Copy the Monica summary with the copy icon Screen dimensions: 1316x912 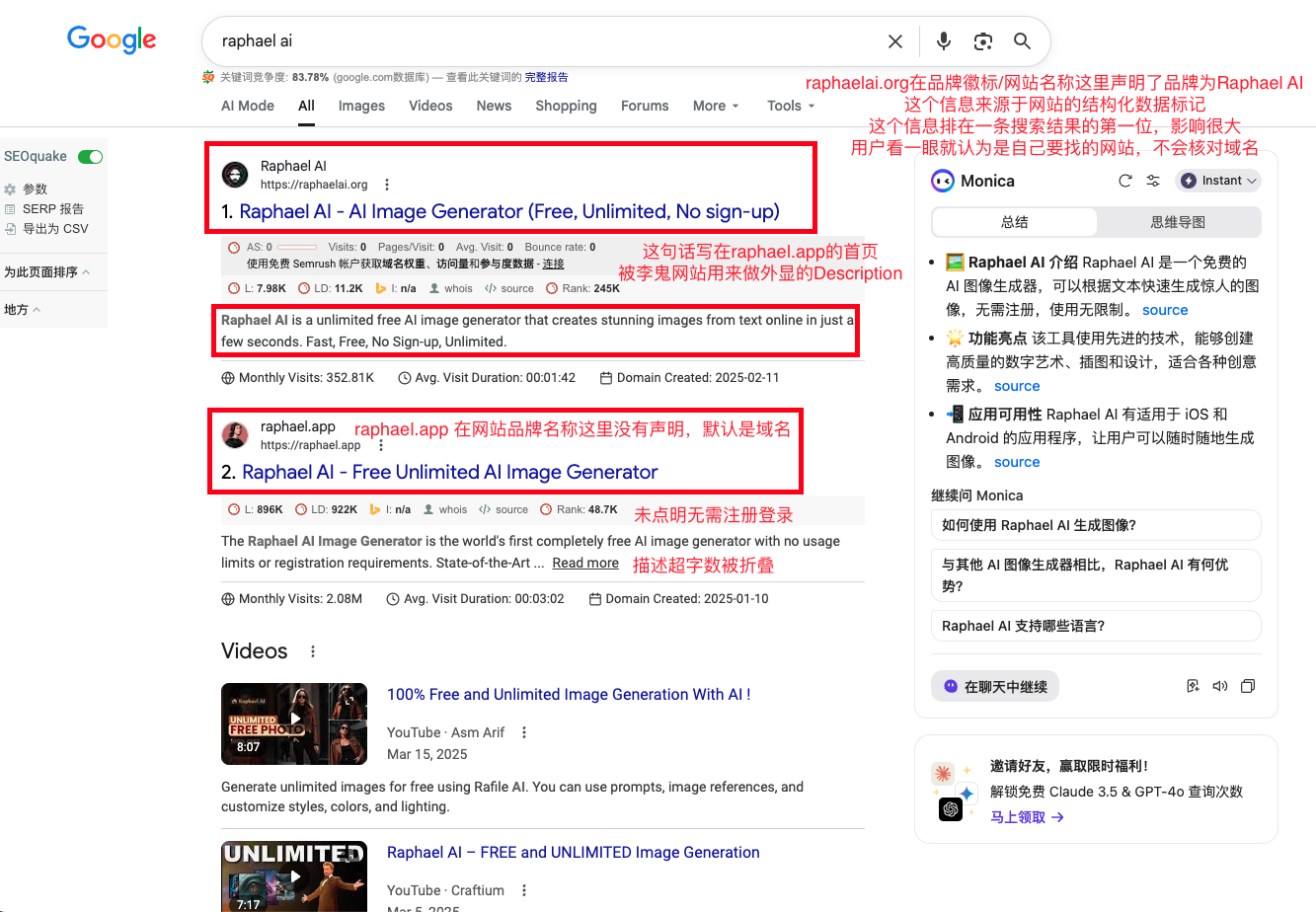pos(1248,686)
